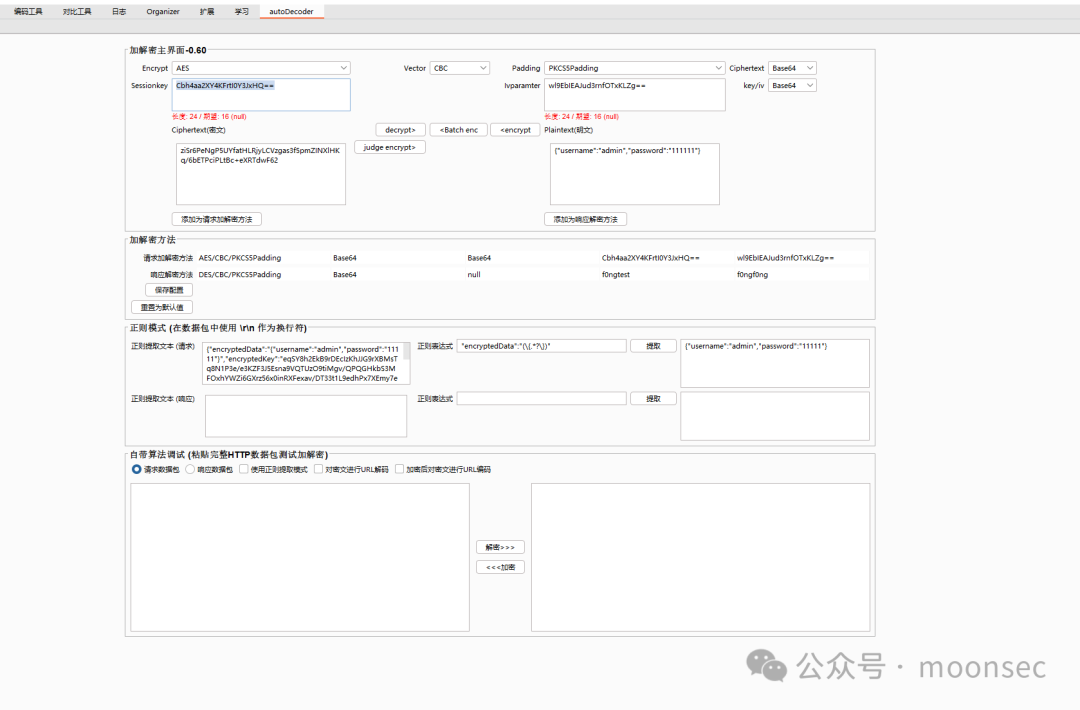The height and width of the screenshot is (710, 1080).
Task: Click the <Batch enc button
Action: (459, 129)
